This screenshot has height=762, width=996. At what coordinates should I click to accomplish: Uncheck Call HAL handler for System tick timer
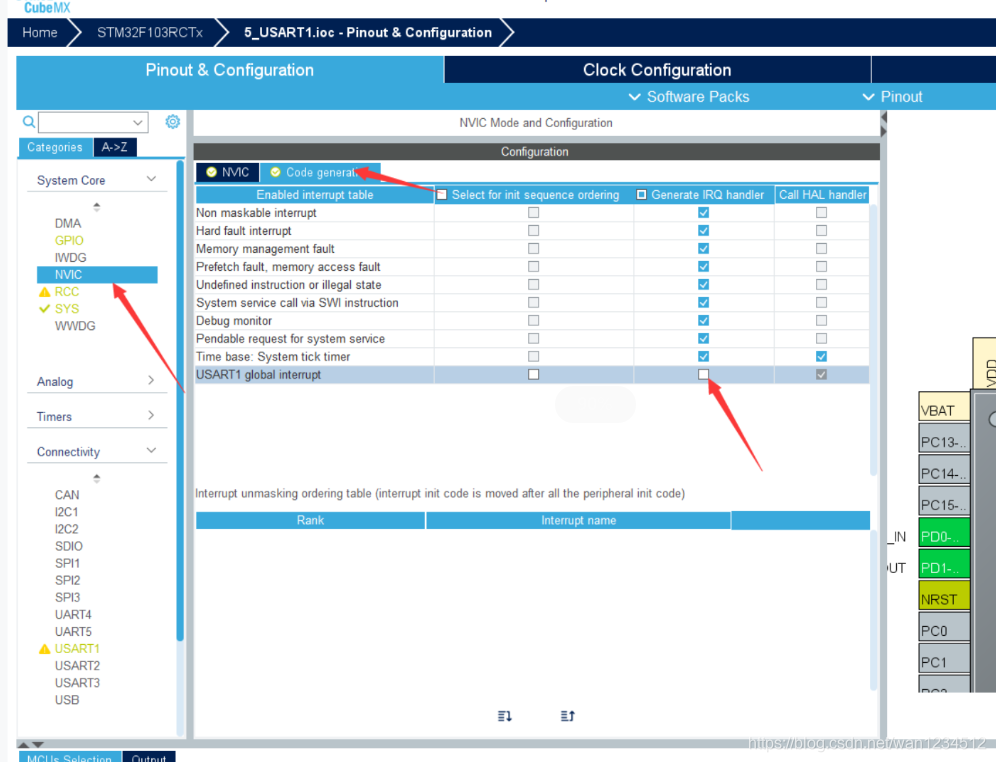(821, 356)
